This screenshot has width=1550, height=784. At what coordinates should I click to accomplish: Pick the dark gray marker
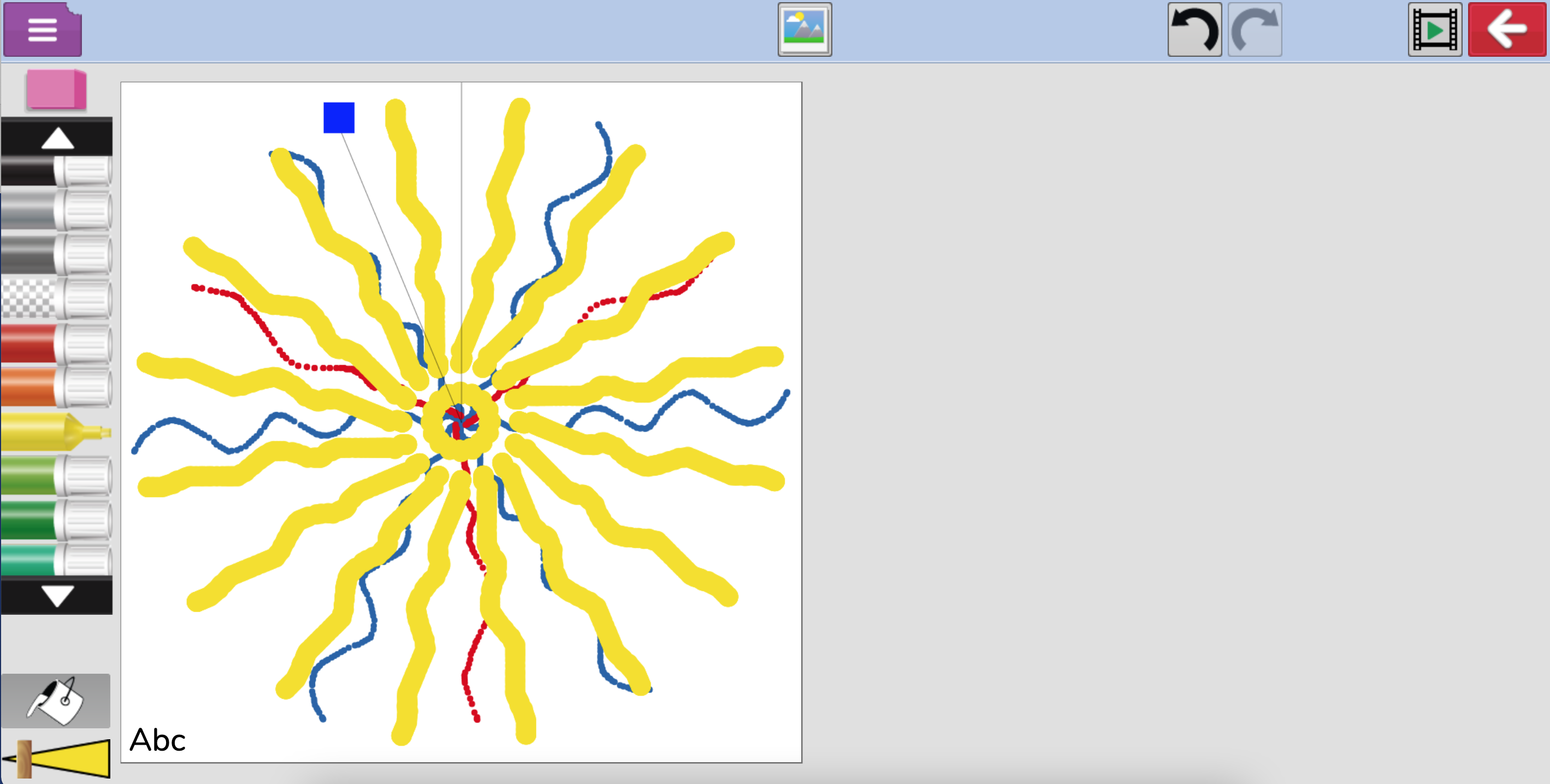pyautogui.click(x=57, y=254)
